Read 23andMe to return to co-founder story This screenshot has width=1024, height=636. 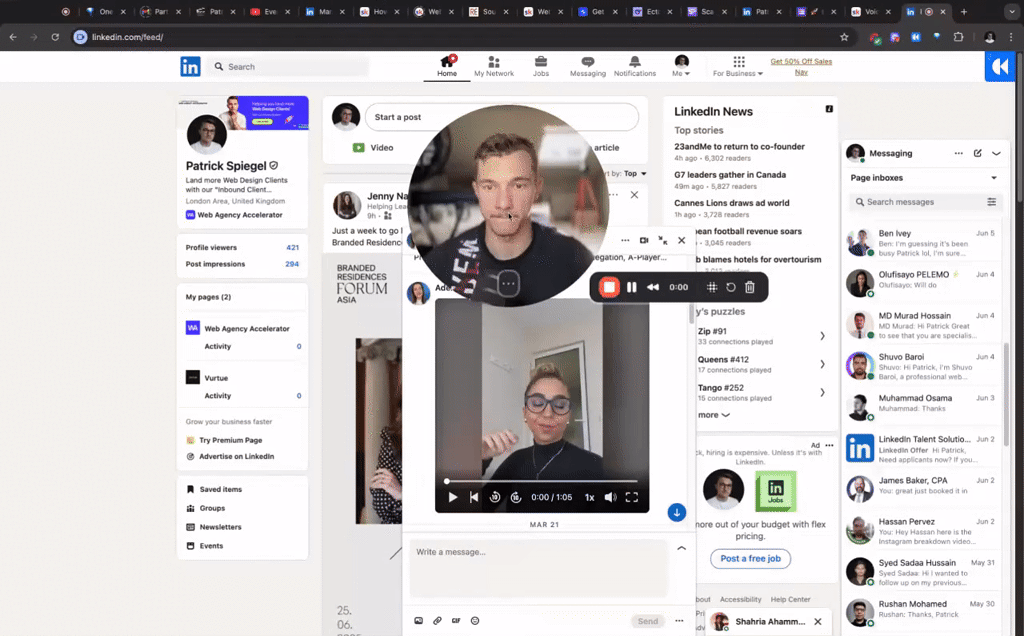[739, 147]
